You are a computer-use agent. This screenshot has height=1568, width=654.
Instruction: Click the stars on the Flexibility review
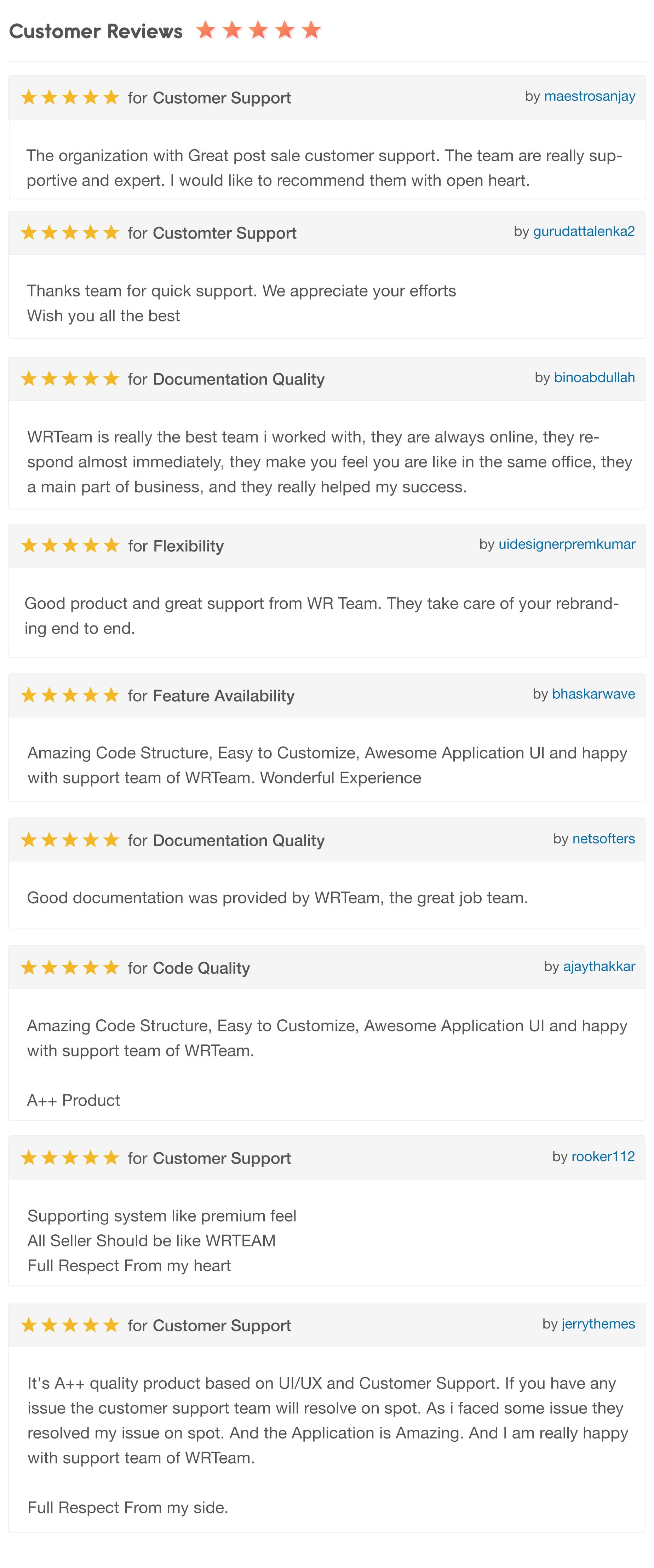tap(70, 546)
